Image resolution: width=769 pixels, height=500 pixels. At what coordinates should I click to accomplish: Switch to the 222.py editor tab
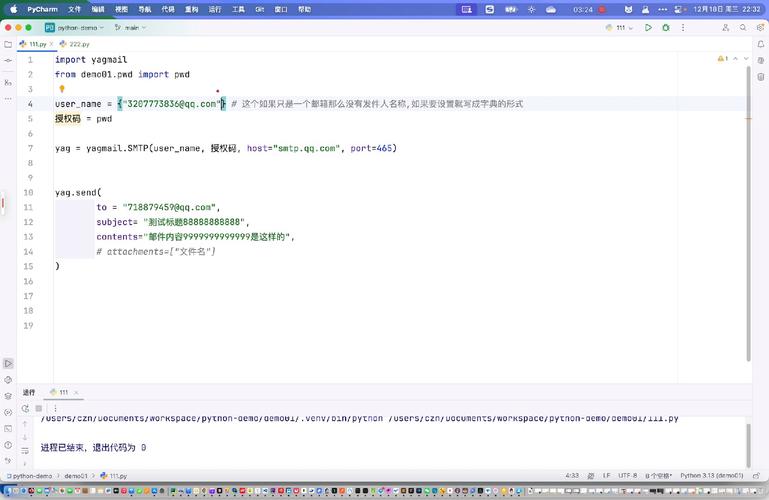click(x=74, y=44)
